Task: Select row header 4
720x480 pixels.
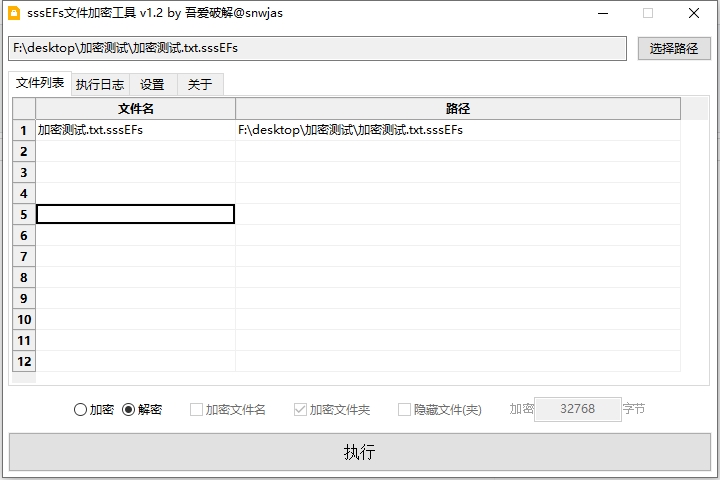Action: (x=24, y=193)
